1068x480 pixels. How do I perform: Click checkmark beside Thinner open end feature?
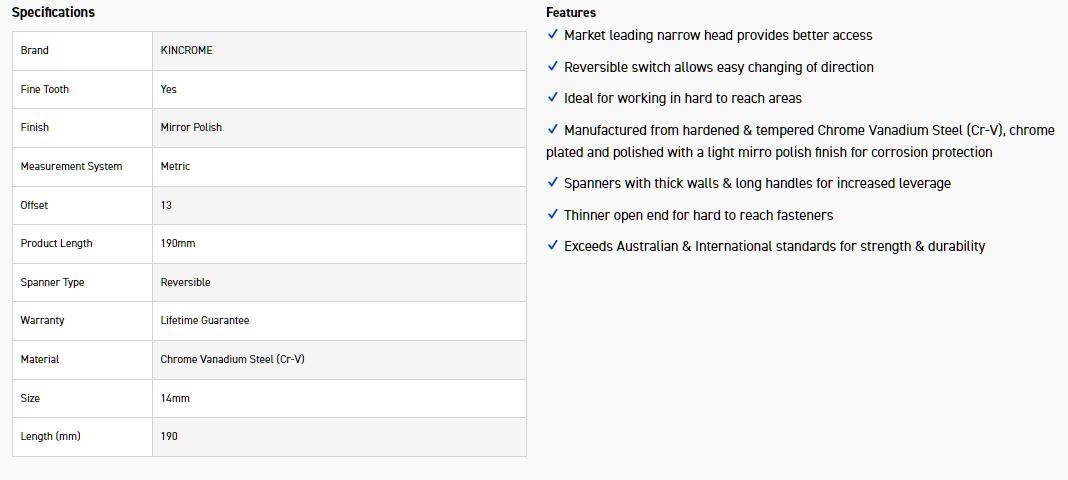[x=553, y=215]
